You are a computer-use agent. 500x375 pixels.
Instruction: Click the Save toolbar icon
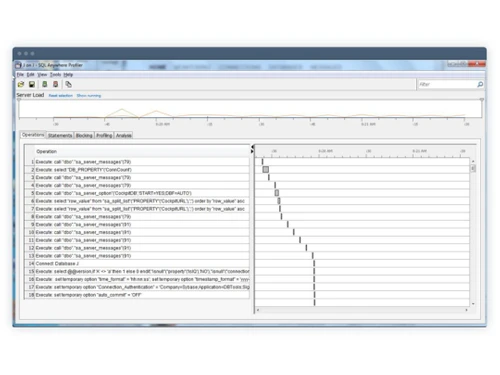32,84
